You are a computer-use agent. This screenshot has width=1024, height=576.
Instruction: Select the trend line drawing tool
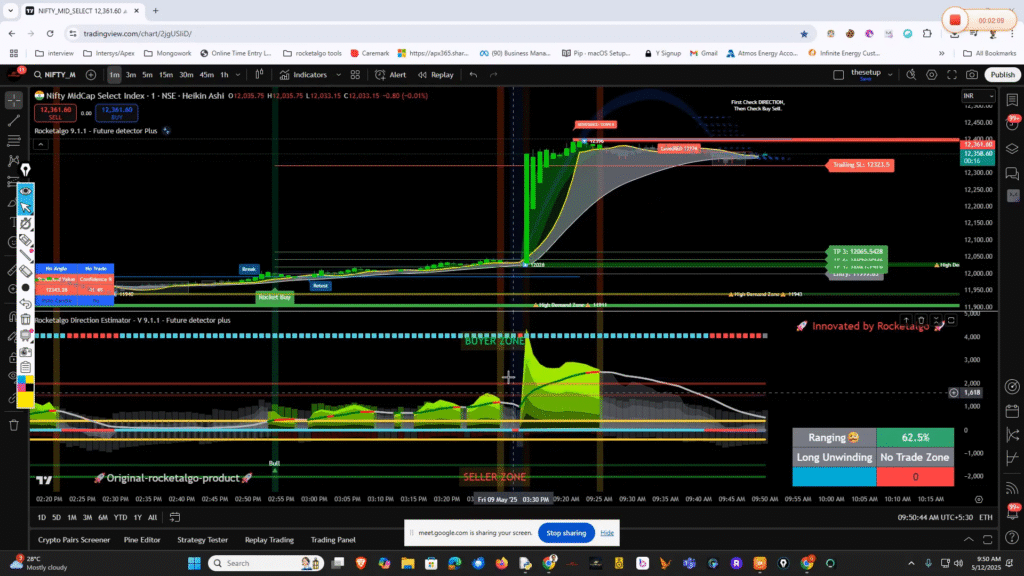[x=14, y=120]
